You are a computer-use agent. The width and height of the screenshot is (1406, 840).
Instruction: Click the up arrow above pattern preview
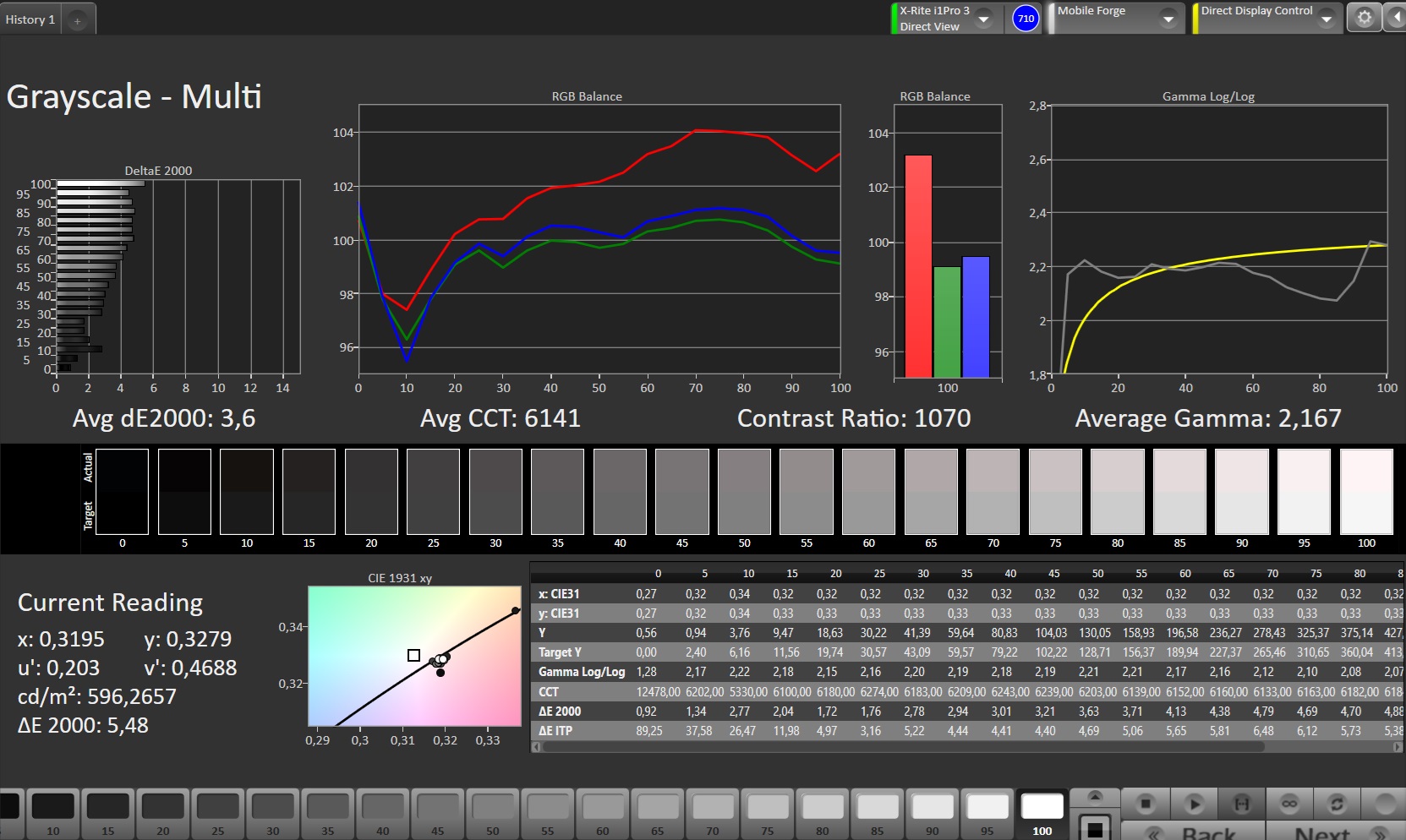click(x=1094, y=797)
